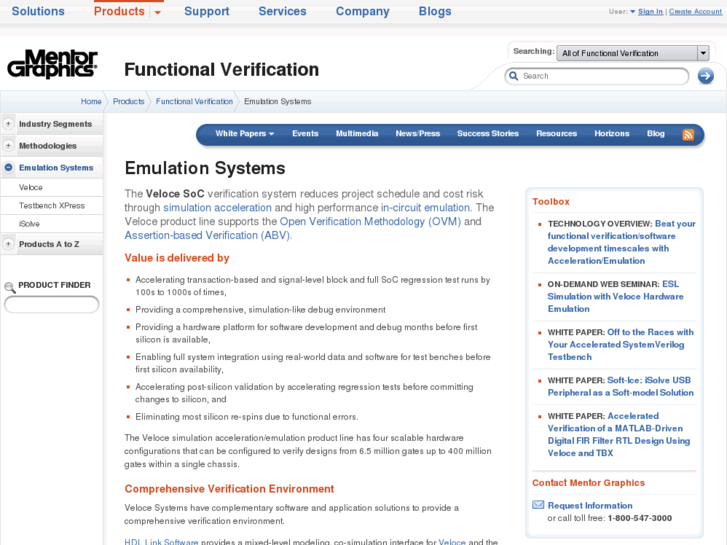Image resolution: width=727 pixels, height=545 pixels.
Task: Open the White Papers dropdown menu
Action: (x=244, y=134)
